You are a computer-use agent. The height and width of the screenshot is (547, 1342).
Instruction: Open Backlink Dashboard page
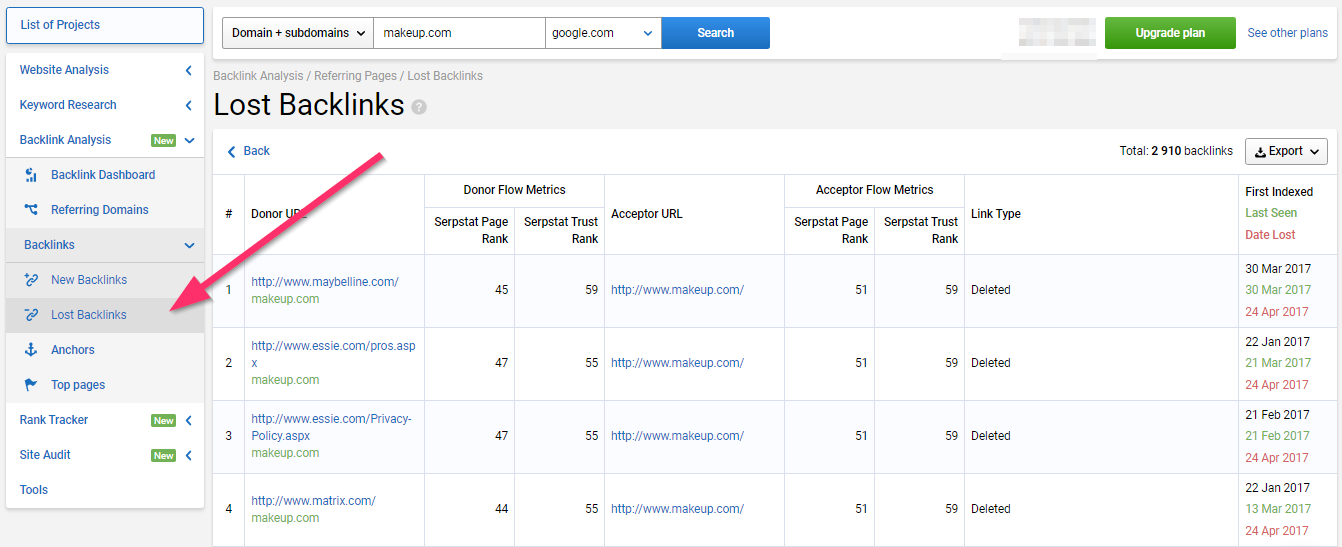pos(103,175)
